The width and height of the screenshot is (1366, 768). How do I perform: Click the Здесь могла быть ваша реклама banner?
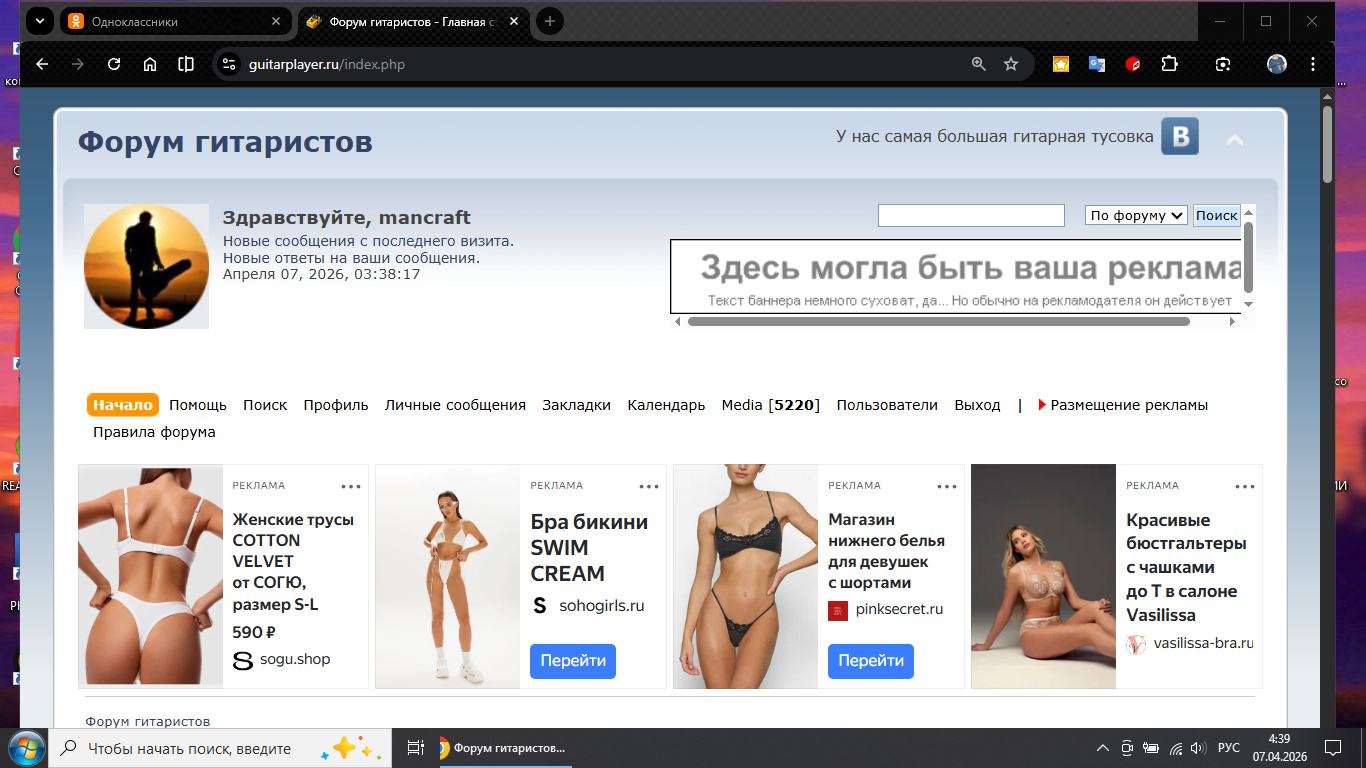[x=956, y=276]
